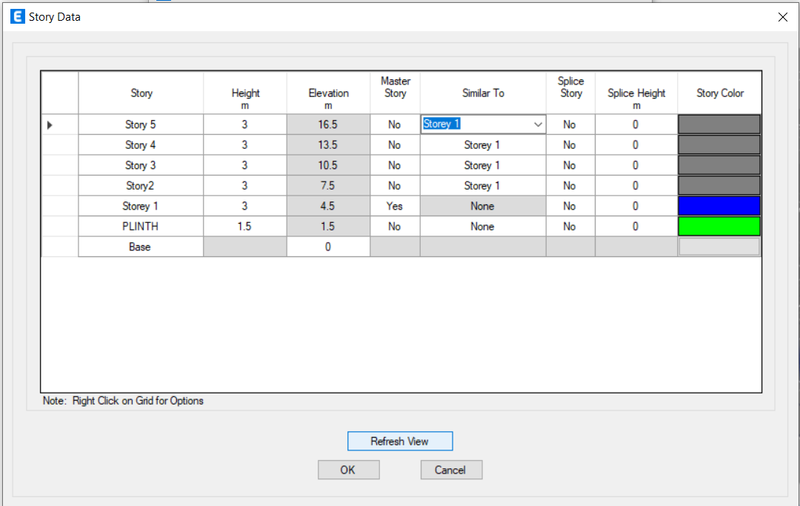Toggle Splice Story for Story 4
Screen dimensions: 800x506
pyautogui.click(x=570, y=145)
